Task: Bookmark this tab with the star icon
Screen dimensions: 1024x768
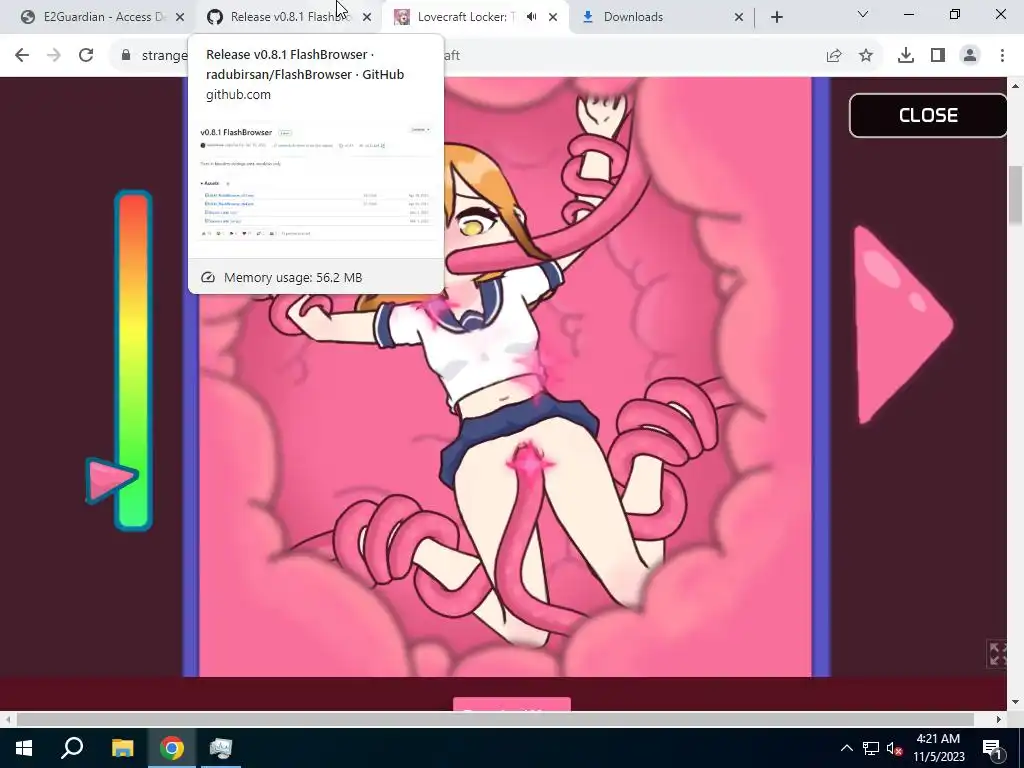Action: click(x=866, y=56)
